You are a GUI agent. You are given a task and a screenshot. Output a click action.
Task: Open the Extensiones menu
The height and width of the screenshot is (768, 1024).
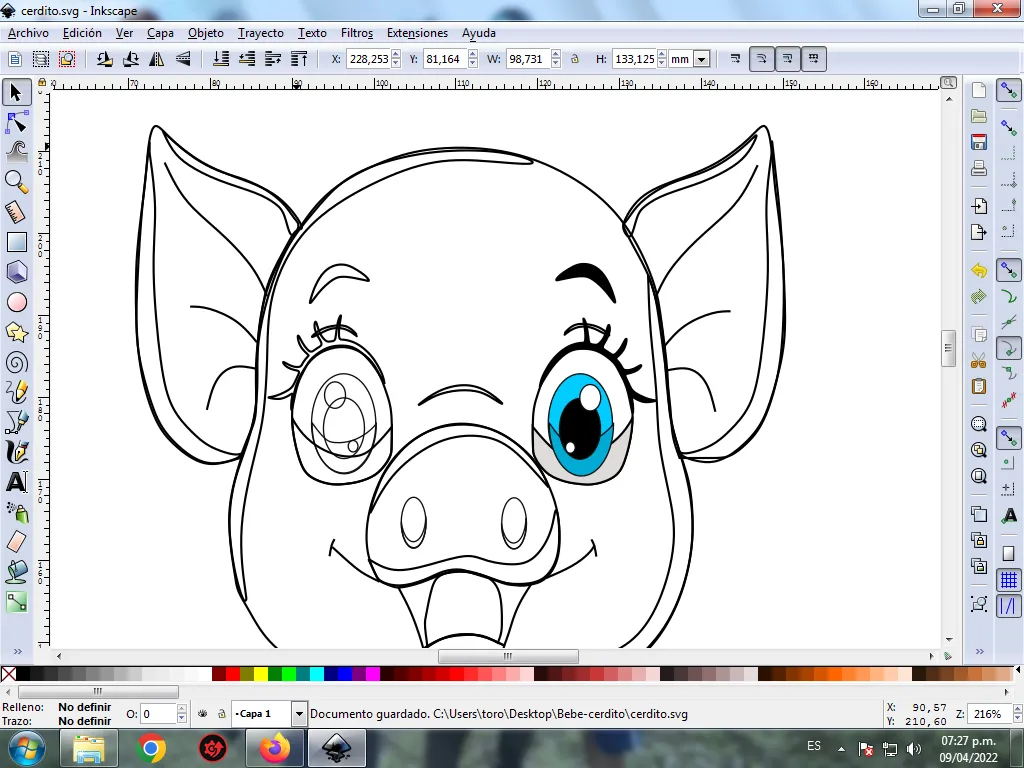click(x=417, y=33)
